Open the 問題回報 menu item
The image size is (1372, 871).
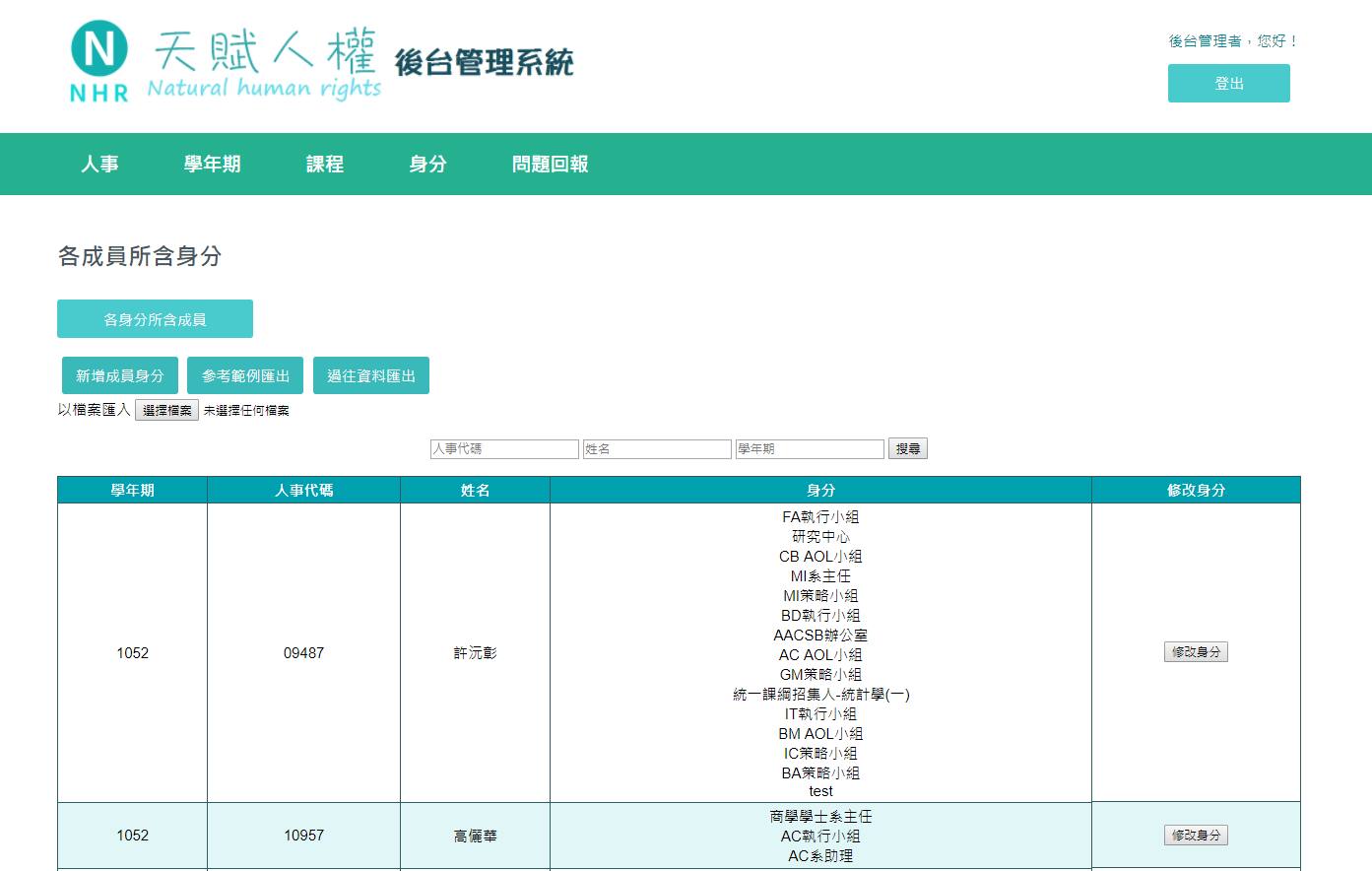pyautogui.click(x=550, y=165)
